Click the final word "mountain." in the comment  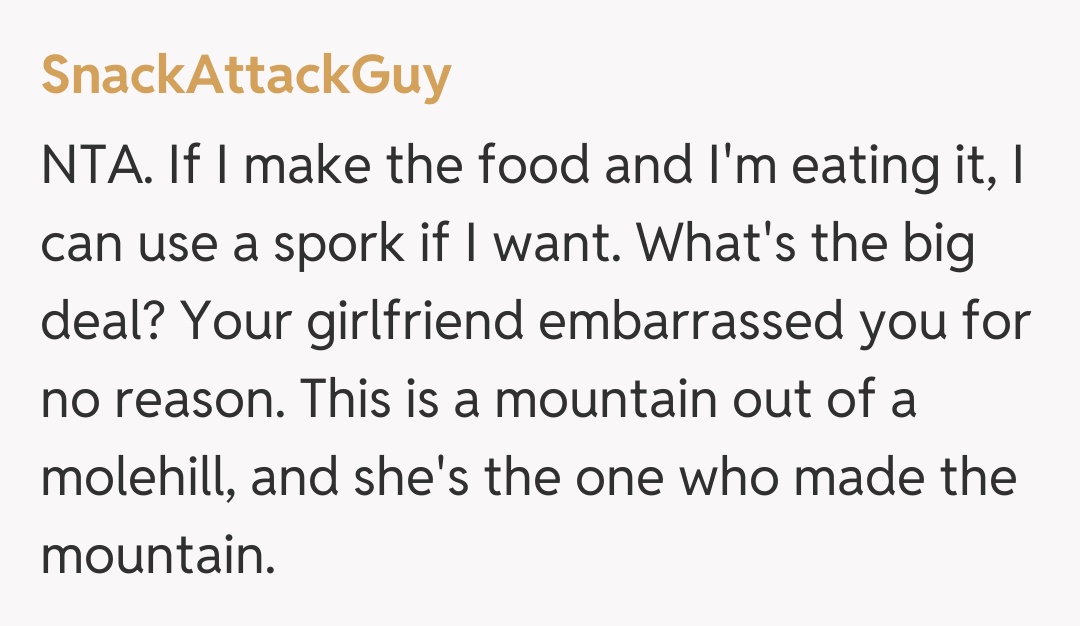pyautogui.click(x=157, y=557)
